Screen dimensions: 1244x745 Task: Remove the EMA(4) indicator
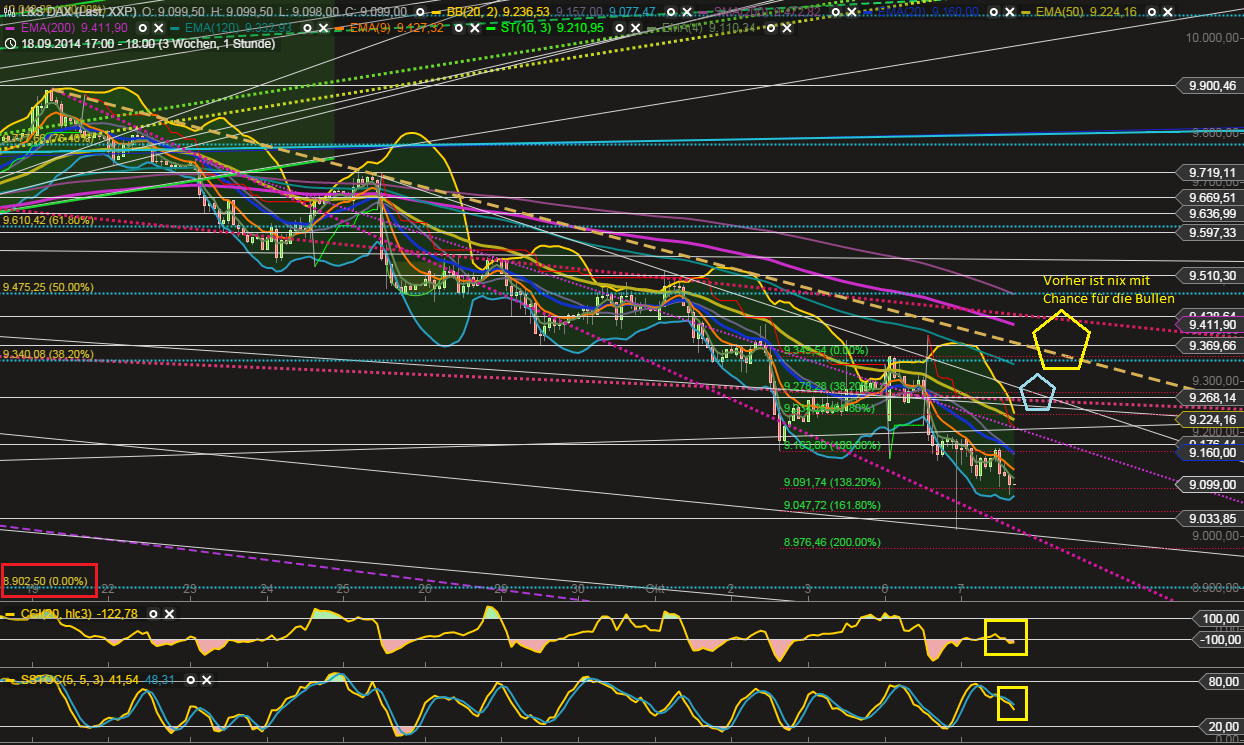point(787,28)
